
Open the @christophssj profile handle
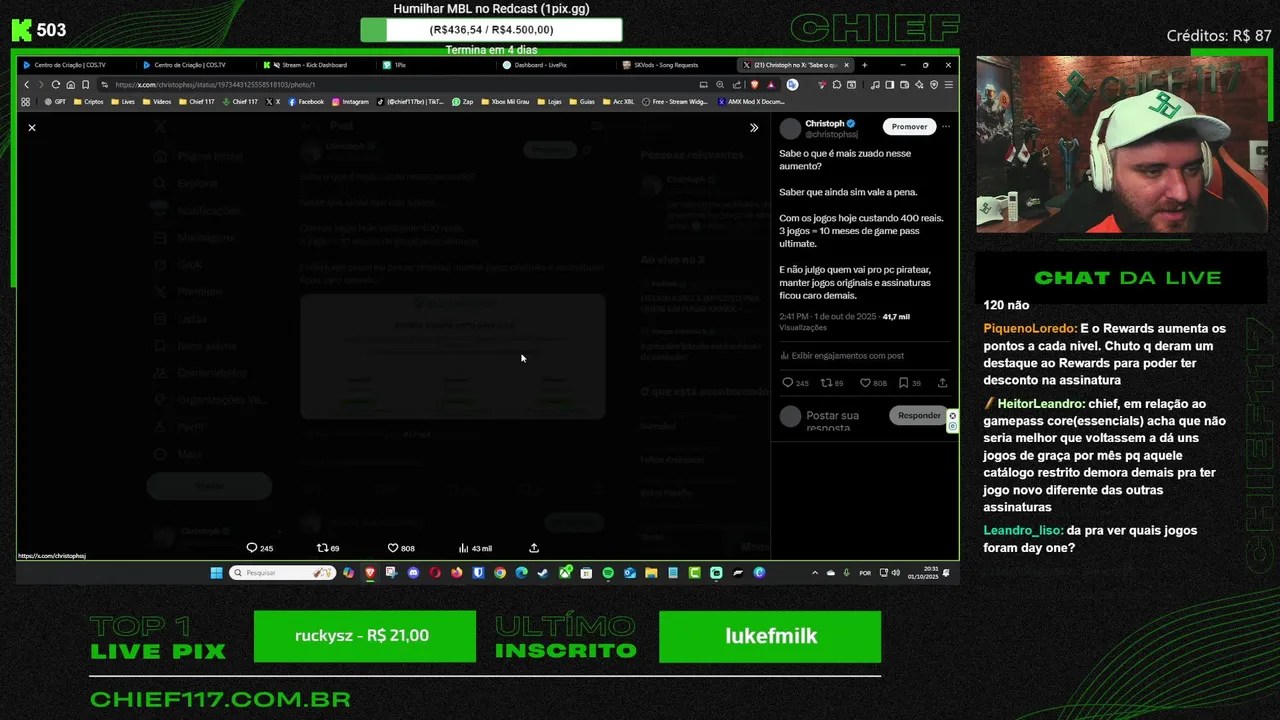pyautogui.click(x=832, y=134)
